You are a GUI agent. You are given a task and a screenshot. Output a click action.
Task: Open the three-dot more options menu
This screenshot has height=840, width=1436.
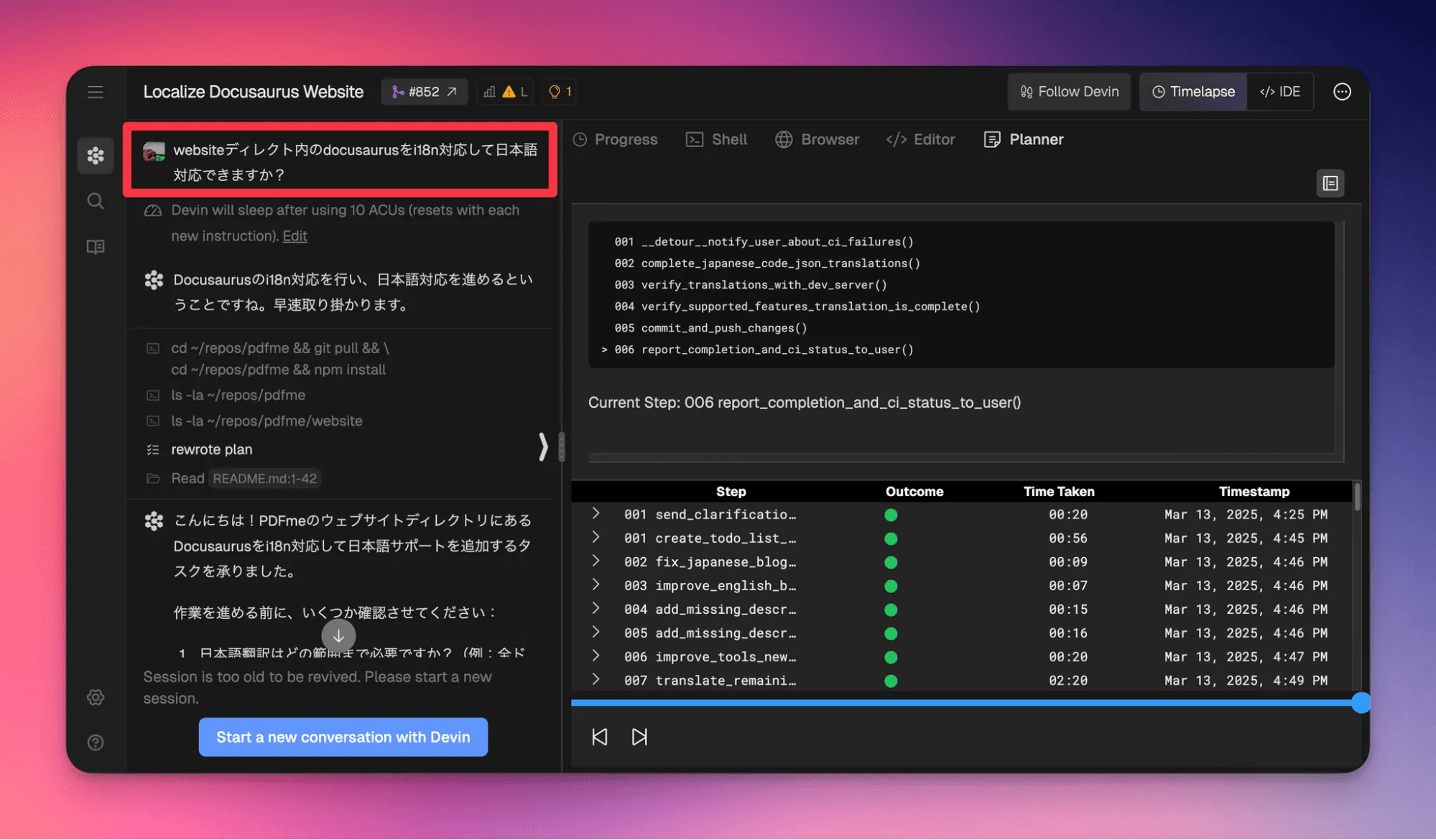(1341, 92)
